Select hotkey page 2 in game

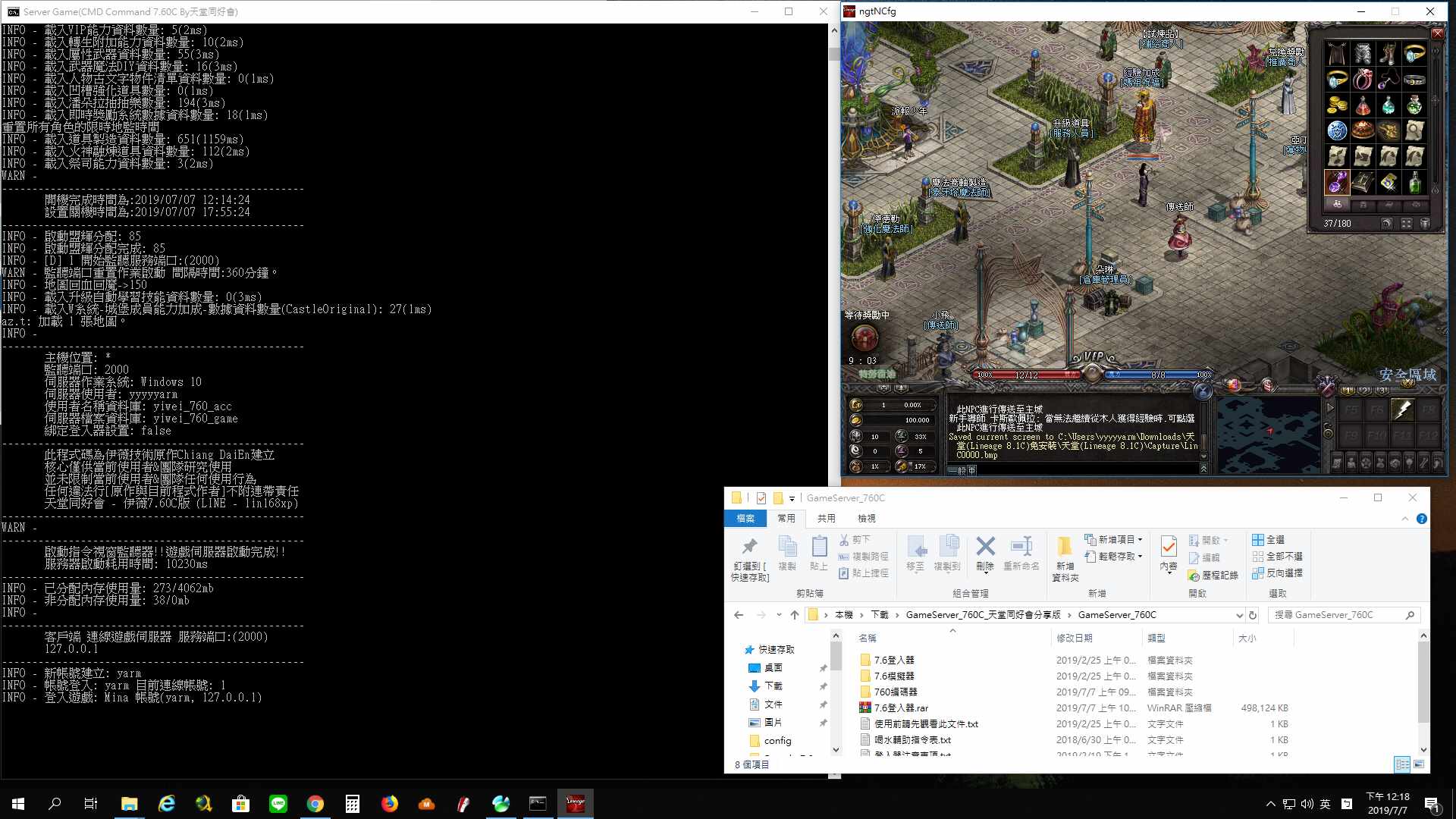point(1365,391)
